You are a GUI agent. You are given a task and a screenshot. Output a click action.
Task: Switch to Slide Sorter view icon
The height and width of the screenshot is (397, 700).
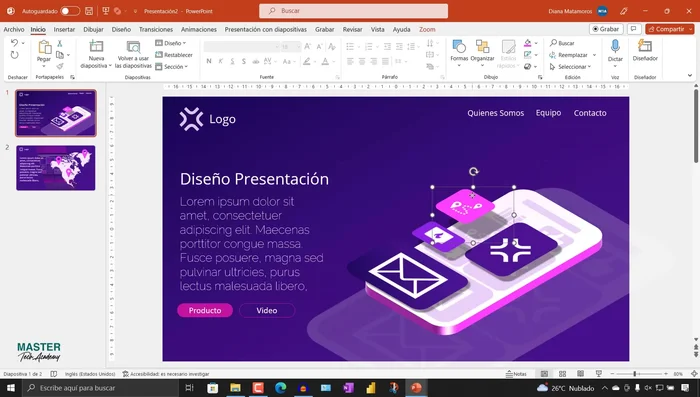point(562,374)
